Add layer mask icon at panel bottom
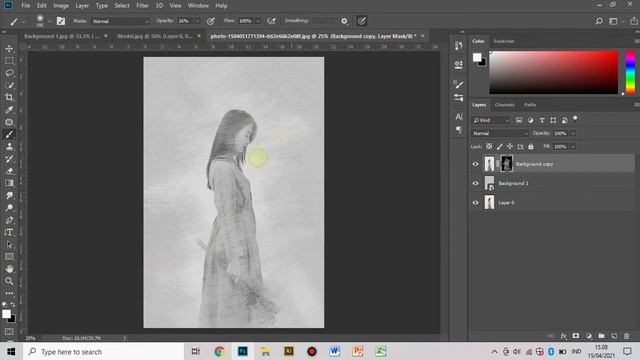640x360 pixels. pyautogui.click(x=576, y=336)
